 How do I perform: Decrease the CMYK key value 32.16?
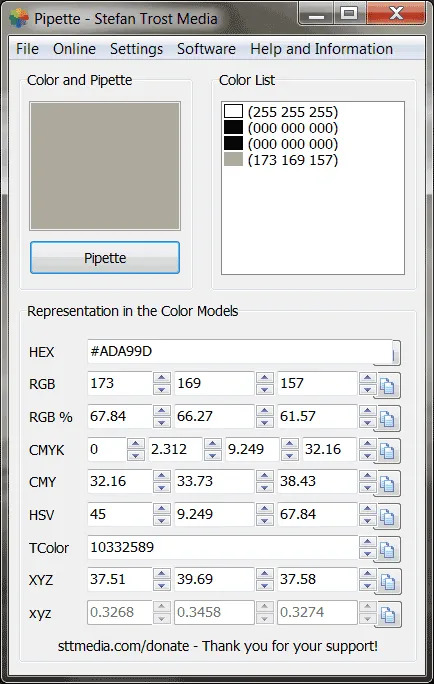pyautogui.click(x=368, y=455)
